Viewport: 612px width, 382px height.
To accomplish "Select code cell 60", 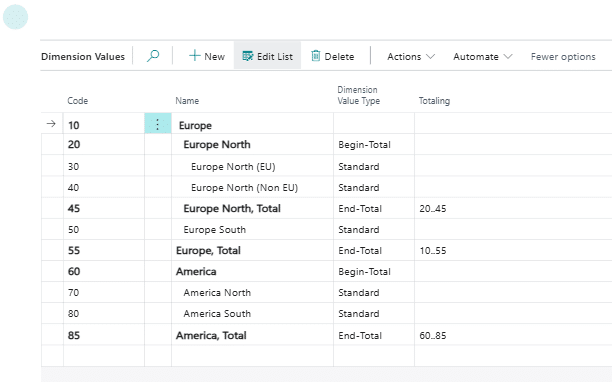I will [x=104, y=272].
